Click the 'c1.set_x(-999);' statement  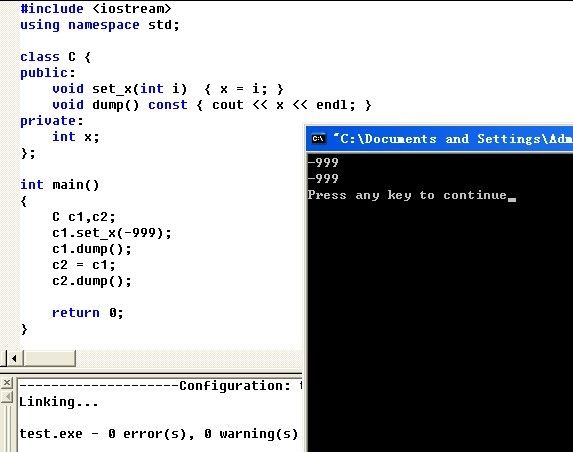tap(112, 233)
